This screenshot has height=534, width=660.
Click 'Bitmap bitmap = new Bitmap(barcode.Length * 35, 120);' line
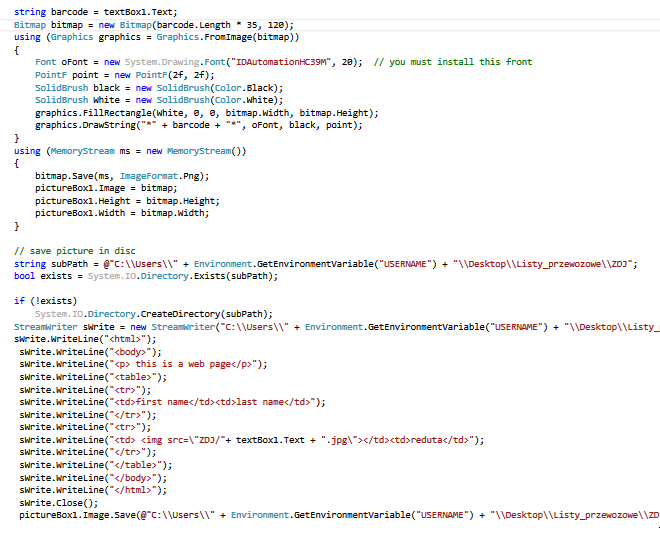pos(154,25)
